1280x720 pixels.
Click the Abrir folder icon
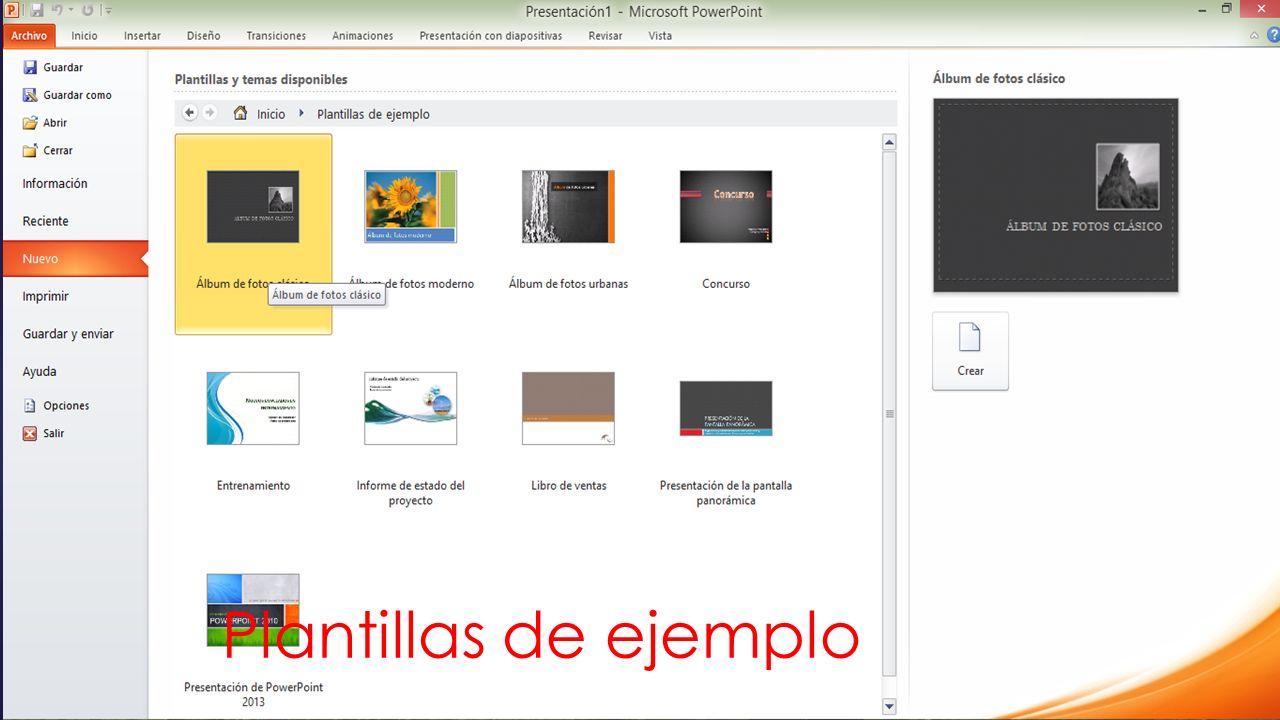click(x=30, y=123)
